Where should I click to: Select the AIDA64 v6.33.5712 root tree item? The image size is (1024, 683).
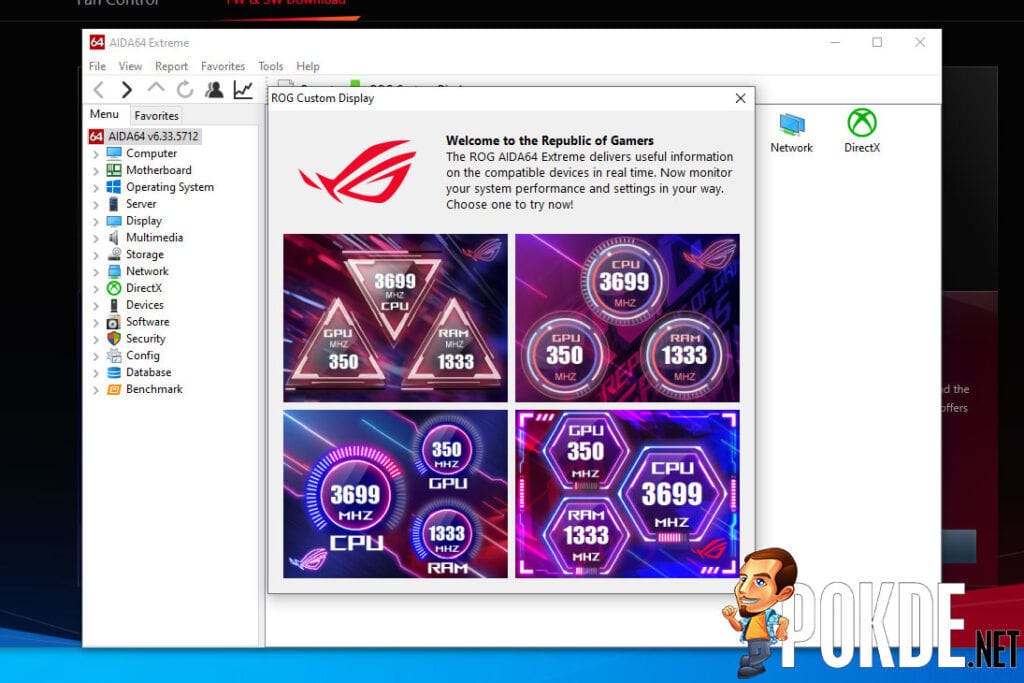point(153,136)
